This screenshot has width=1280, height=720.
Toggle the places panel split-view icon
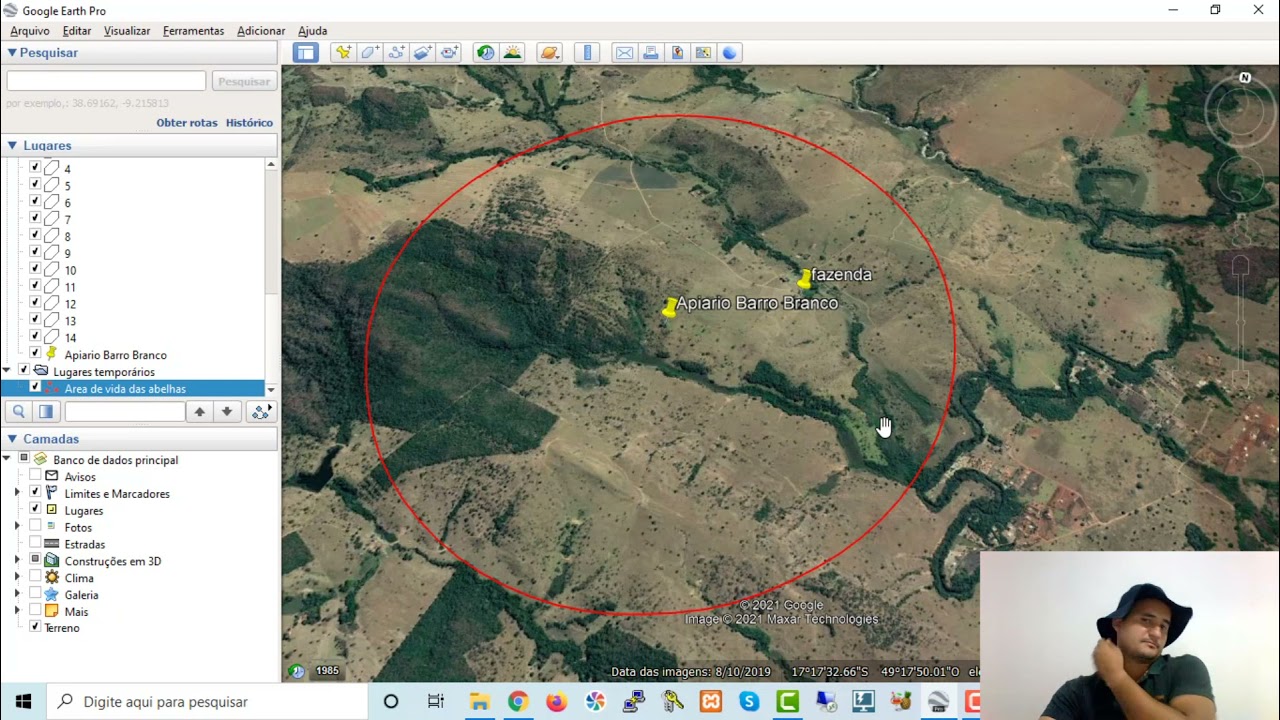click(46, 411)
